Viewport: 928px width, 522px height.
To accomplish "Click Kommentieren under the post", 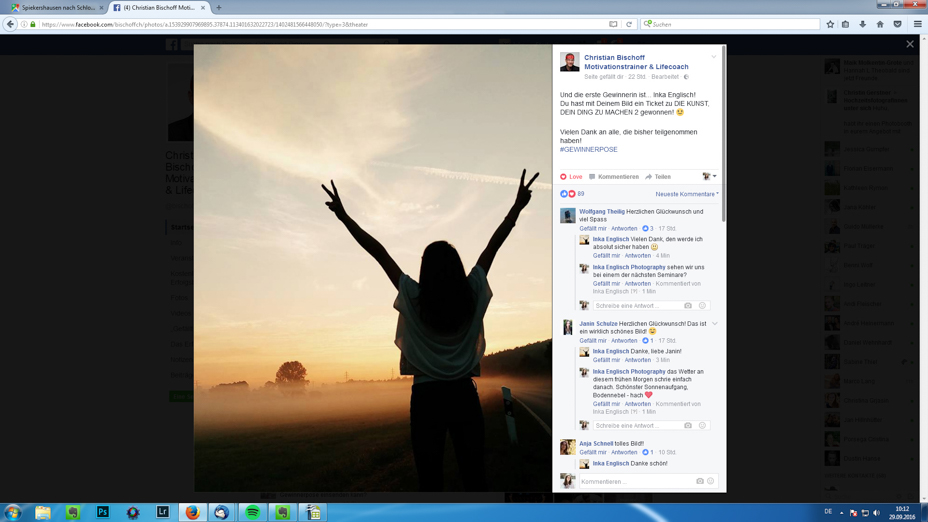I will [614, 177].
